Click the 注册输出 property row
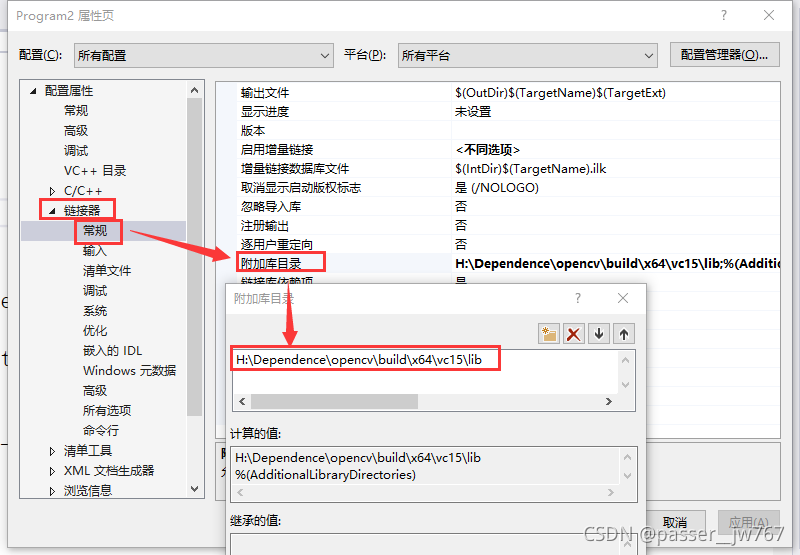 508,225
